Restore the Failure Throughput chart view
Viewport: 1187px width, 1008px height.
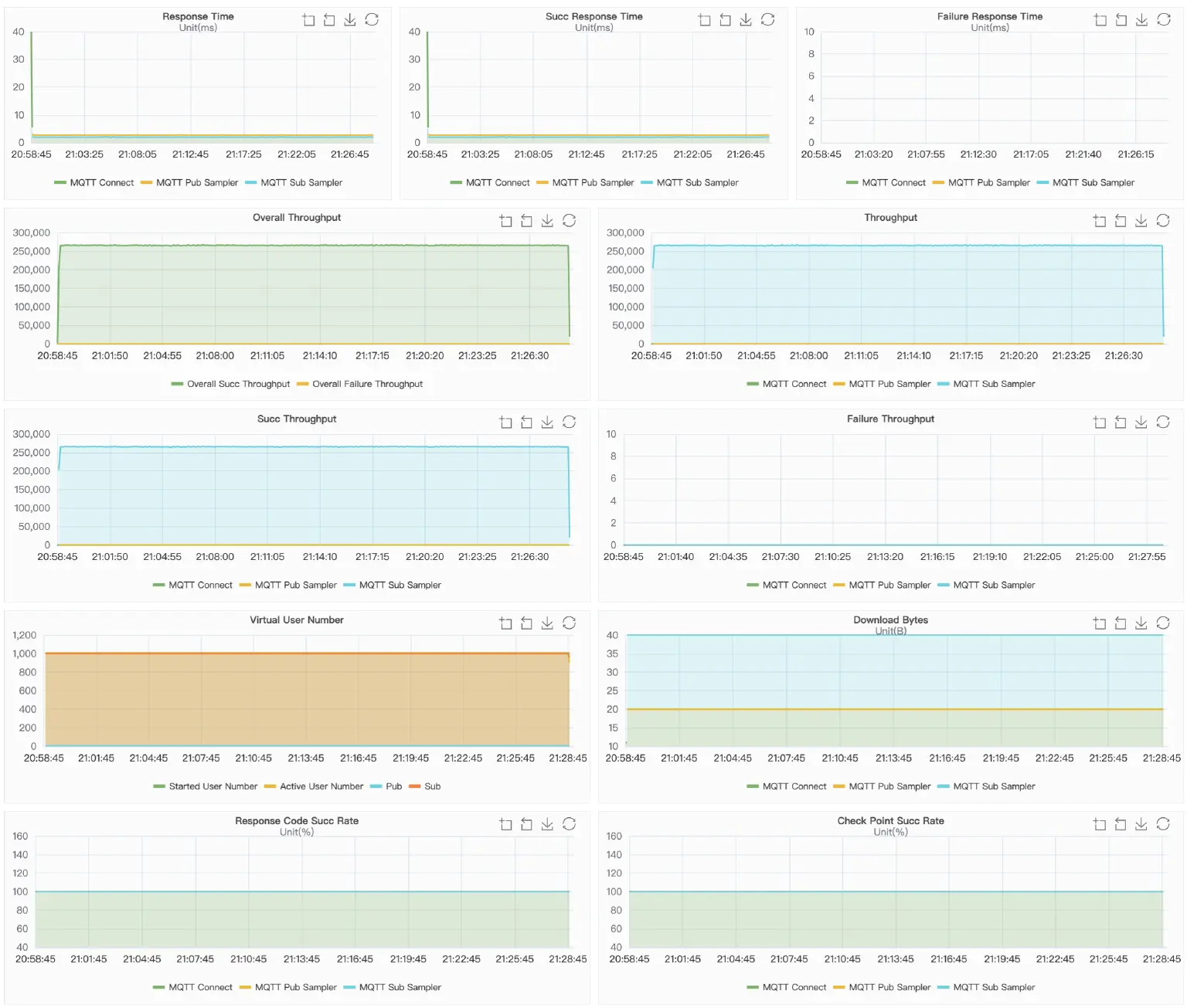[x=1163, y=423]
